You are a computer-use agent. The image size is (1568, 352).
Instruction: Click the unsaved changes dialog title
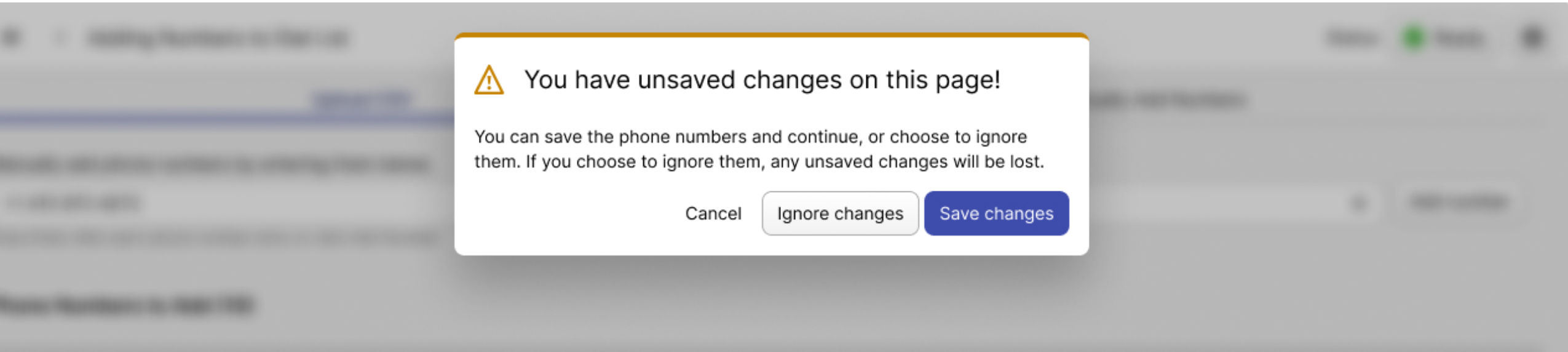click(x=762, y=80)
